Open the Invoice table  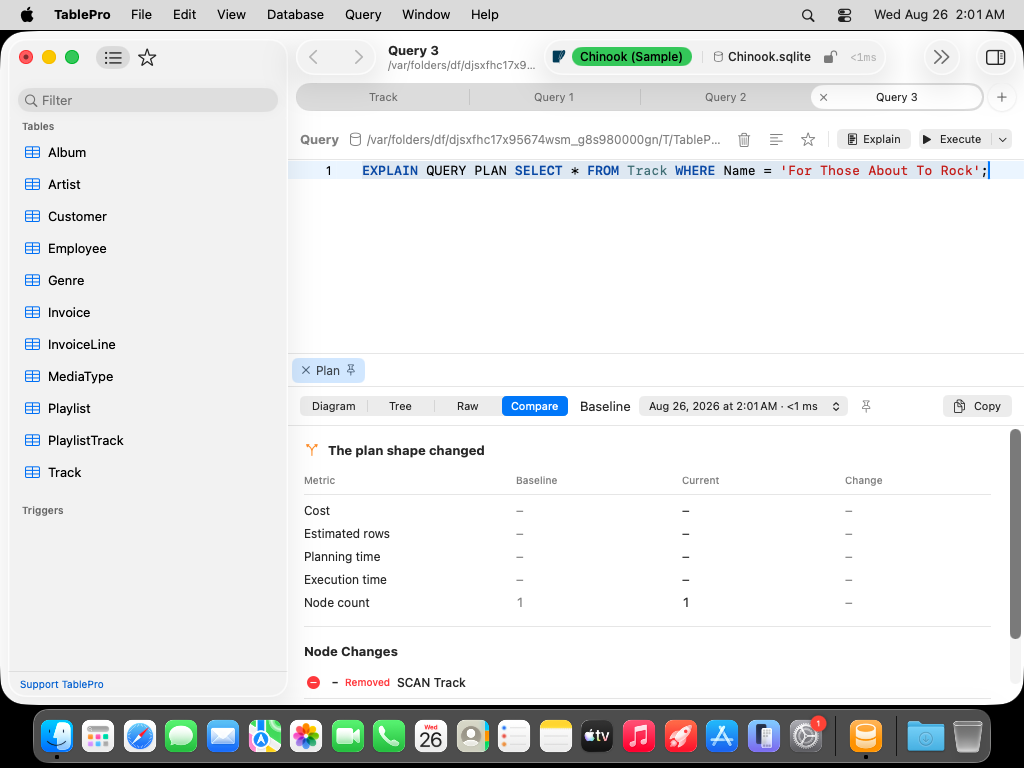tap(69, 312)
